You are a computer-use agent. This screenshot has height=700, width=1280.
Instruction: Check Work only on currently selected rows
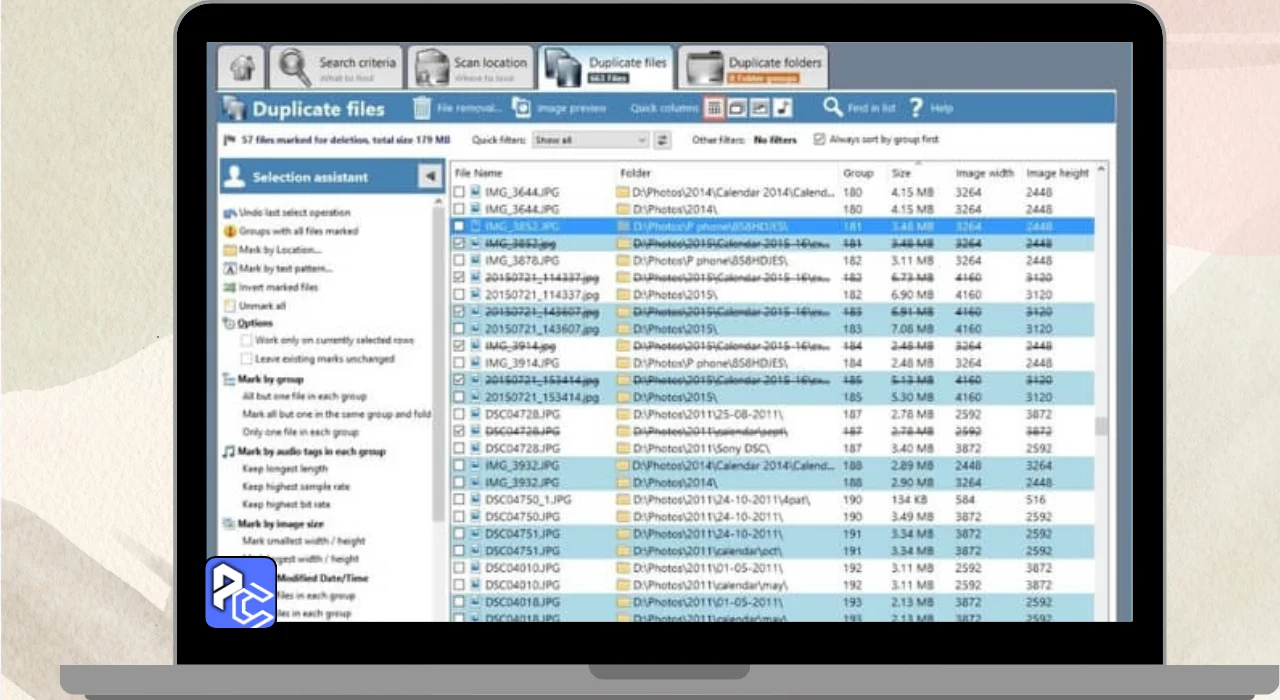click(246, 341)
